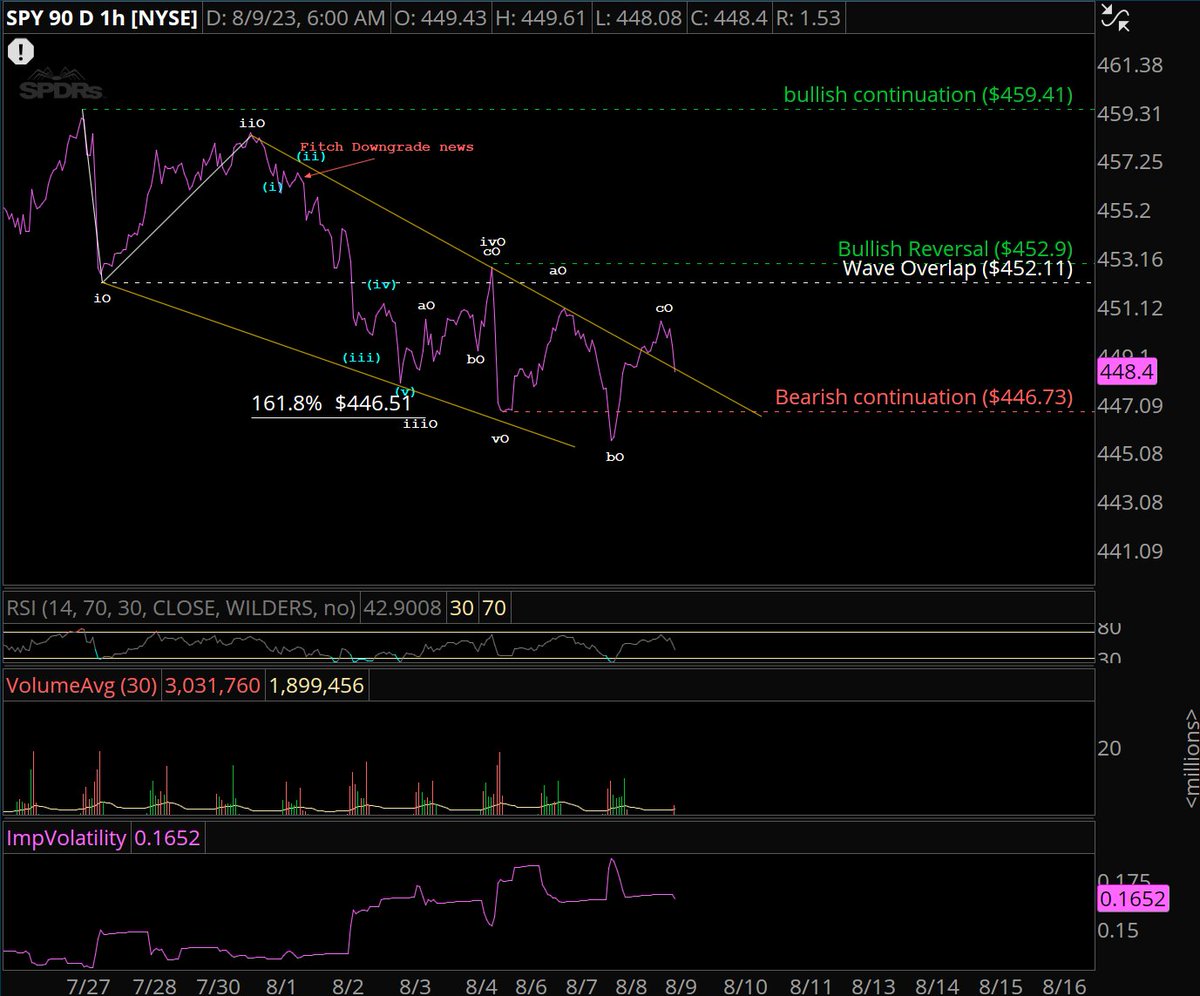The height and width of the screenshot is (996, 1200).
Task: Select the ivO wave label
Action: (x=492, y=241)
